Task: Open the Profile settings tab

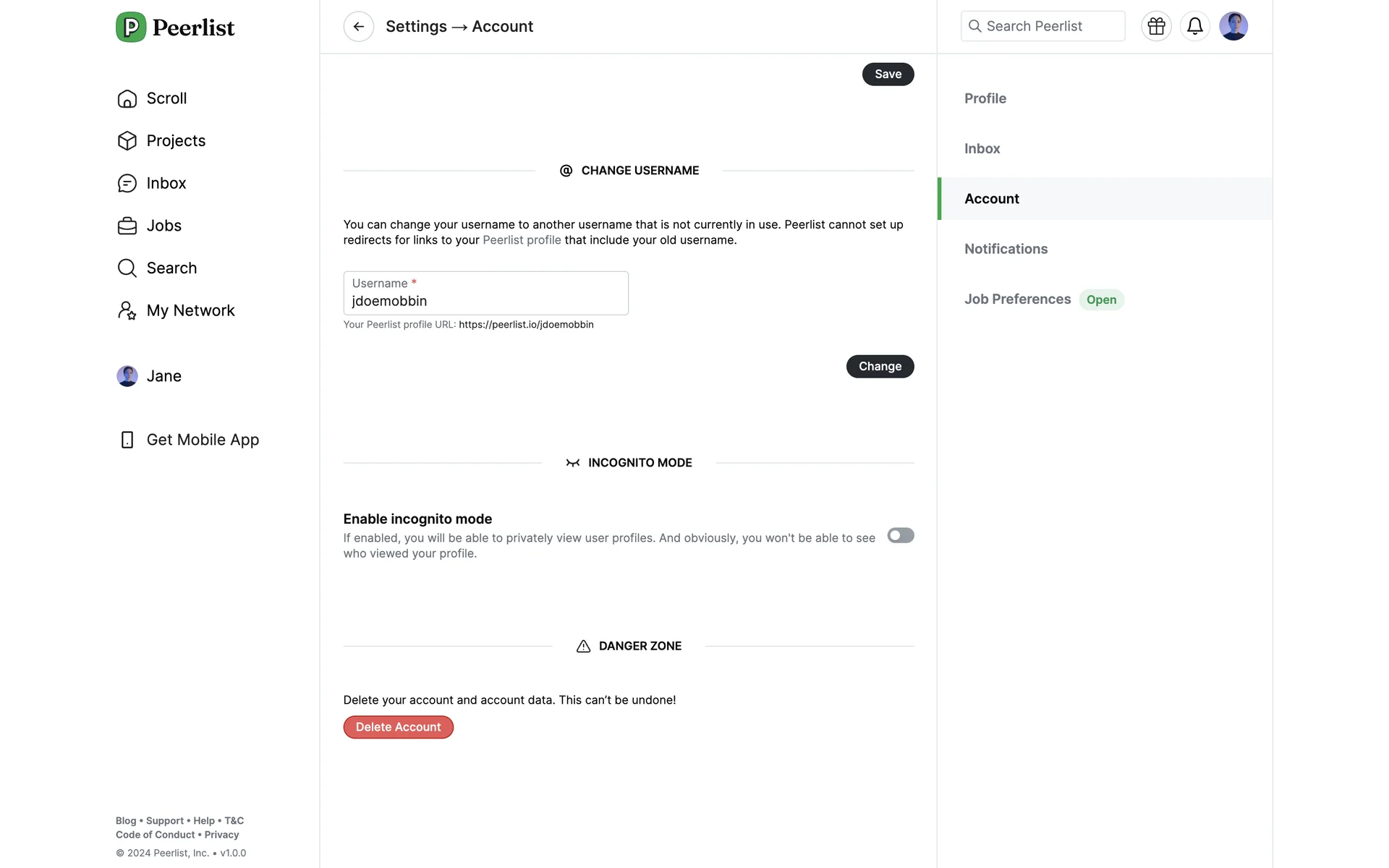Action: point(985,98)
